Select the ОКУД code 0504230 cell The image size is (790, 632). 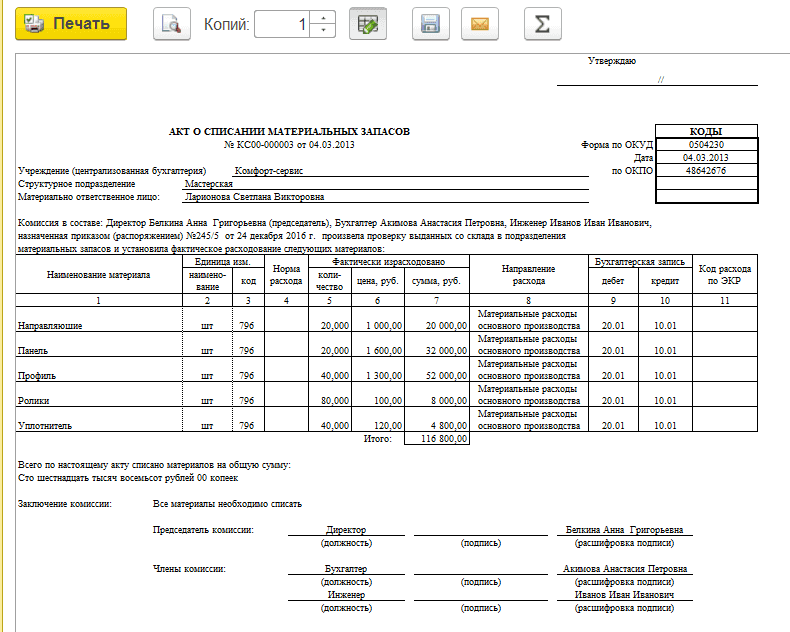(x=706, y=145)
